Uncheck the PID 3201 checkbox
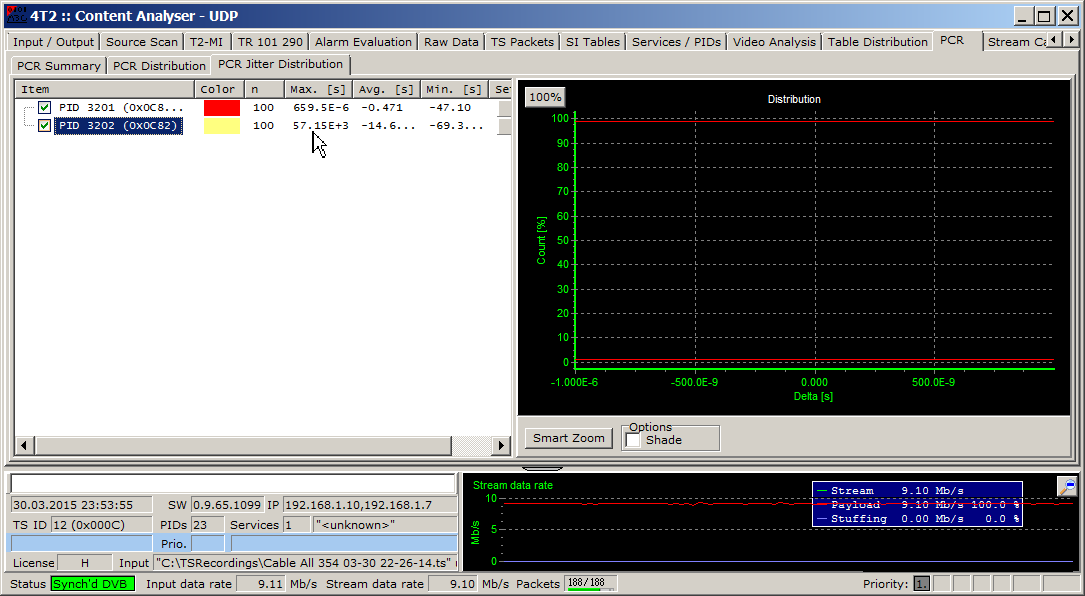This screenshot has width=1085, height=596. click(44, 108)
